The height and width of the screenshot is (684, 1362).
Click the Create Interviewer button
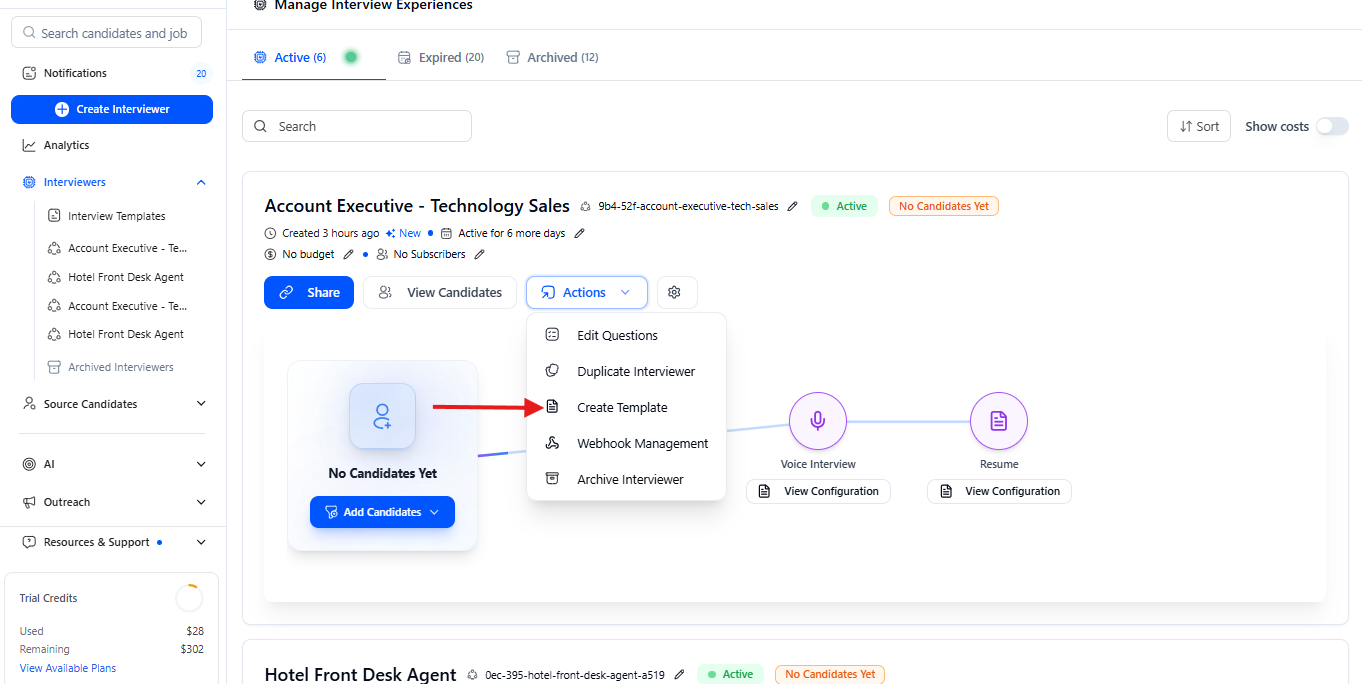click(112, 109)
